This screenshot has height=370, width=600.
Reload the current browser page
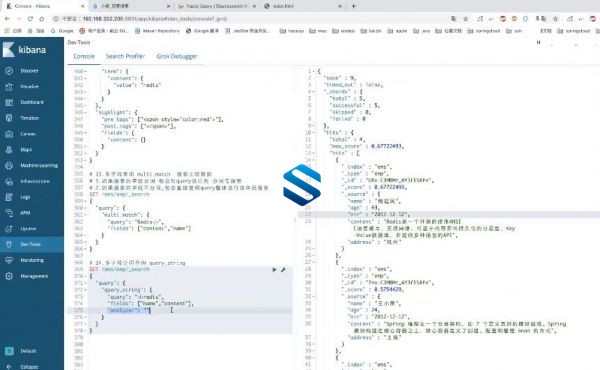[x=30, y=19]
